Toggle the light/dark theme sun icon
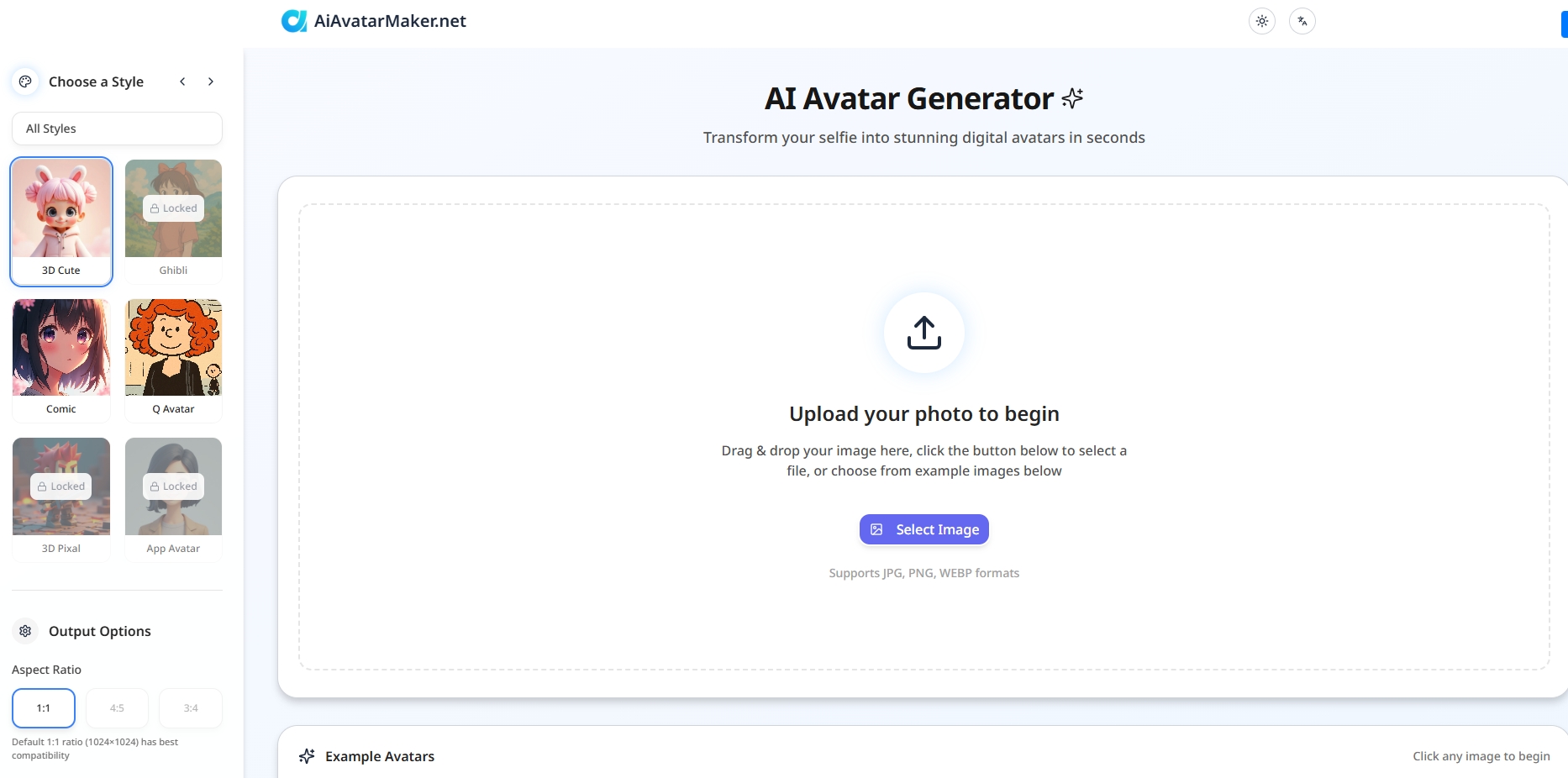The width and height of the screenshot is (1568, 778). 1261,21
